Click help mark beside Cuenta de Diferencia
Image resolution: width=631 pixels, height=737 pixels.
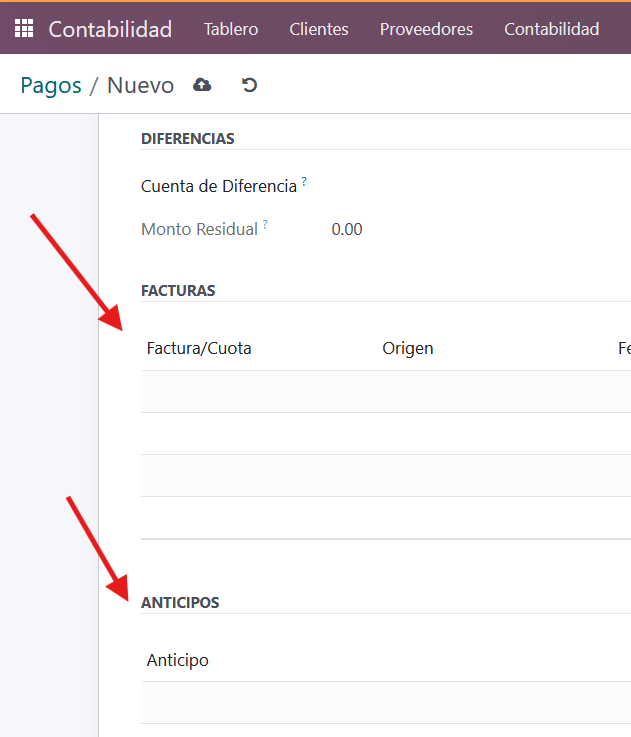coord(304,182)
